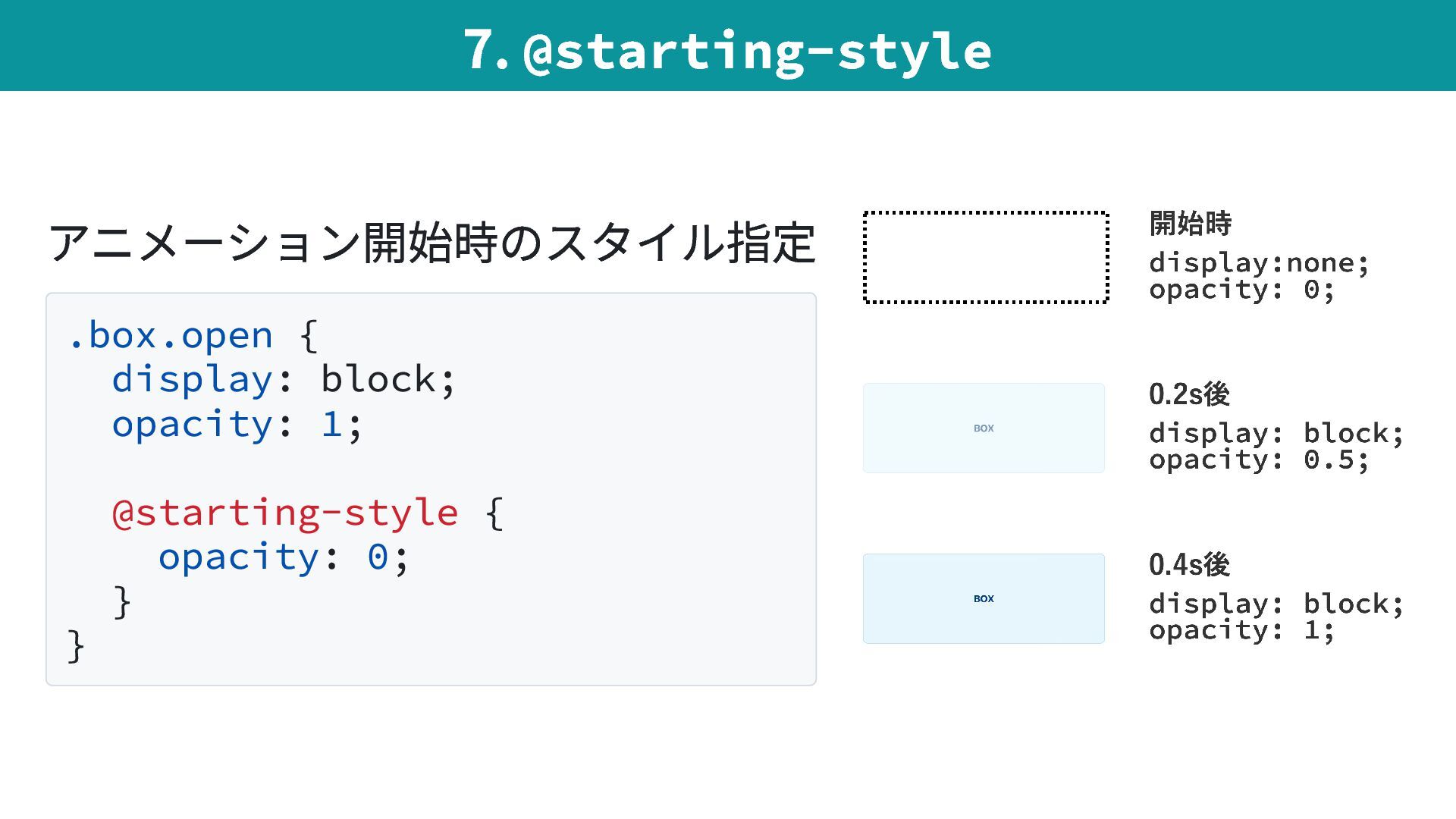Click the 0.2s後 label
This screenshot has width=1456, height=819.
pos(1189,394)
